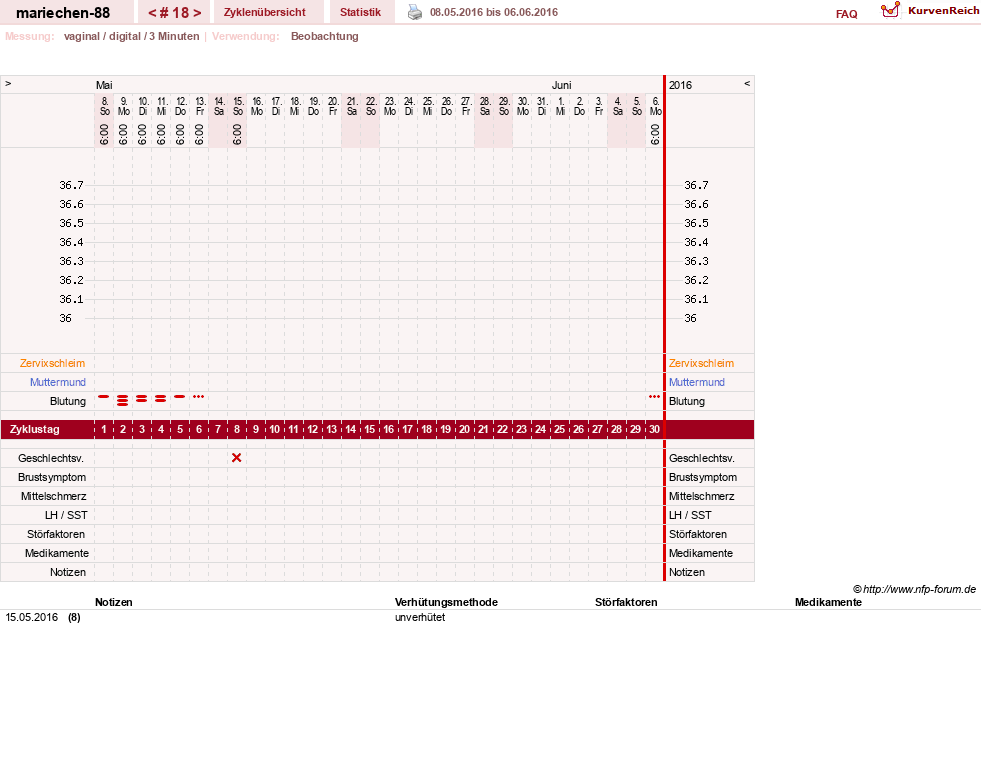This screenshot has width=981, height=781.
Task: Click the left Muttermund label
Action: tap(58, 382)
